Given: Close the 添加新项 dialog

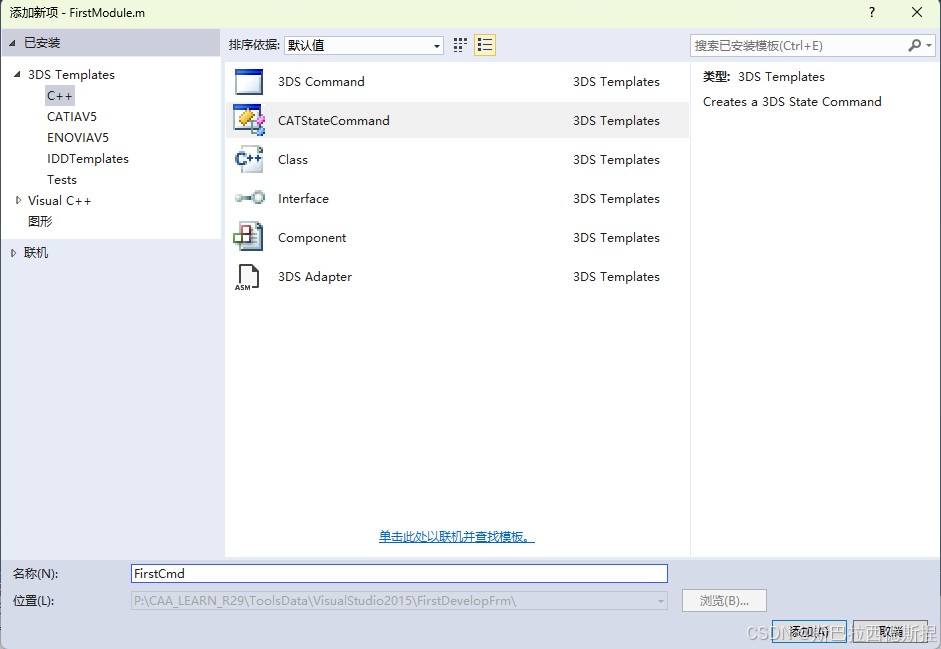Looking at the screenshot, I should [916, 12].
